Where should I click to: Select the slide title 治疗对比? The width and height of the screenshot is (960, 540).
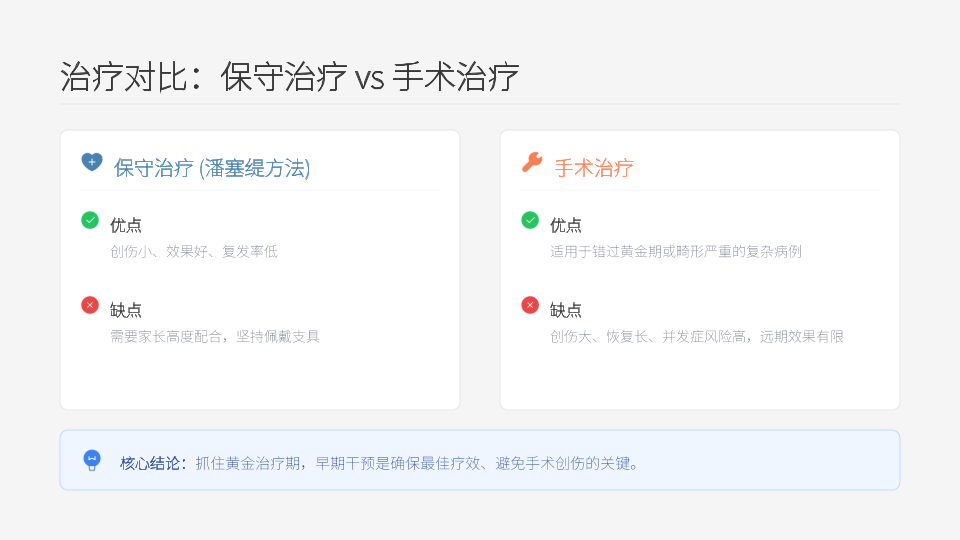290,77
